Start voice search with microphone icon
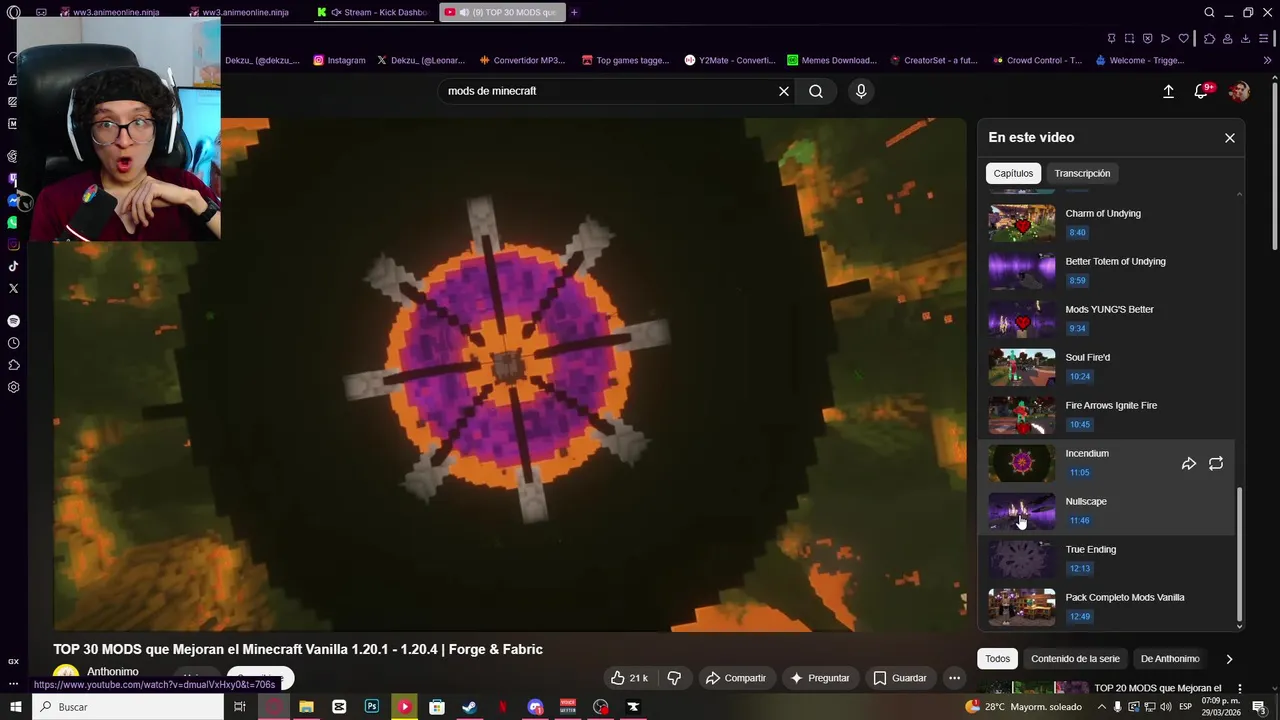 point(861,91)
